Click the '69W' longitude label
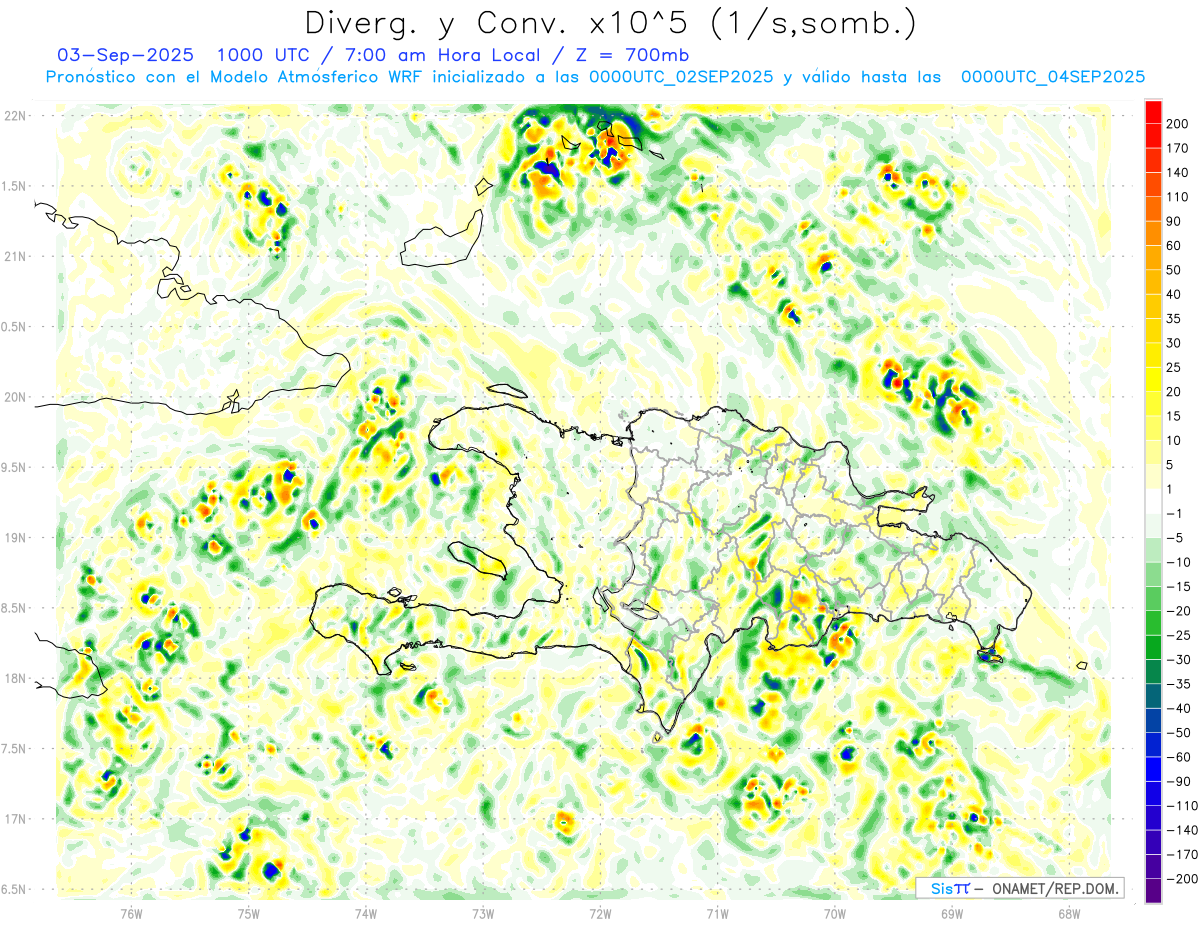Viewport: 1200px width, 927px height. (952, 913)
